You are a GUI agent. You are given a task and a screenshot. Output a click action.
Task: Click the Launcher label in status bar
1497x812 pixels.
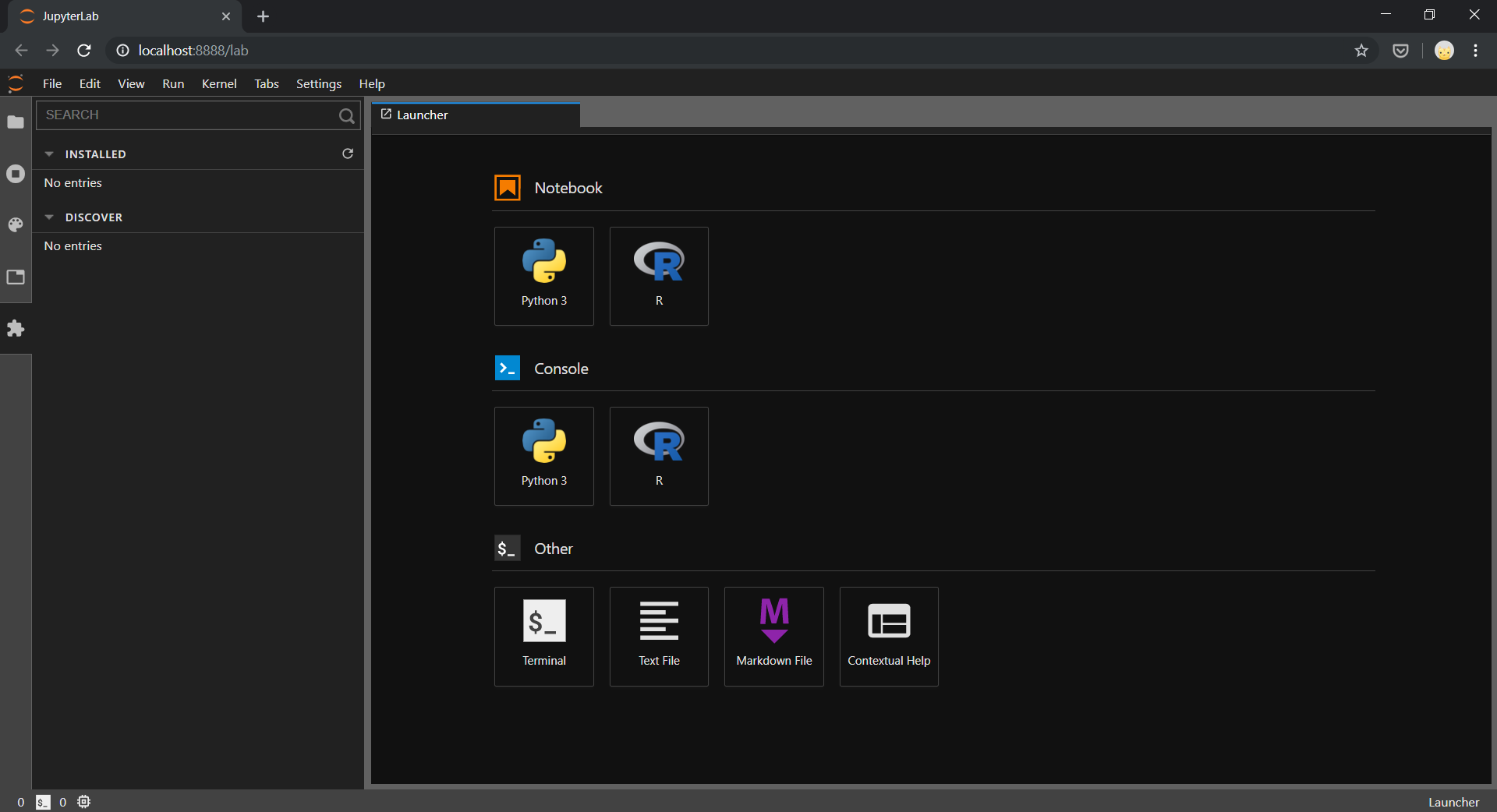1453,802
